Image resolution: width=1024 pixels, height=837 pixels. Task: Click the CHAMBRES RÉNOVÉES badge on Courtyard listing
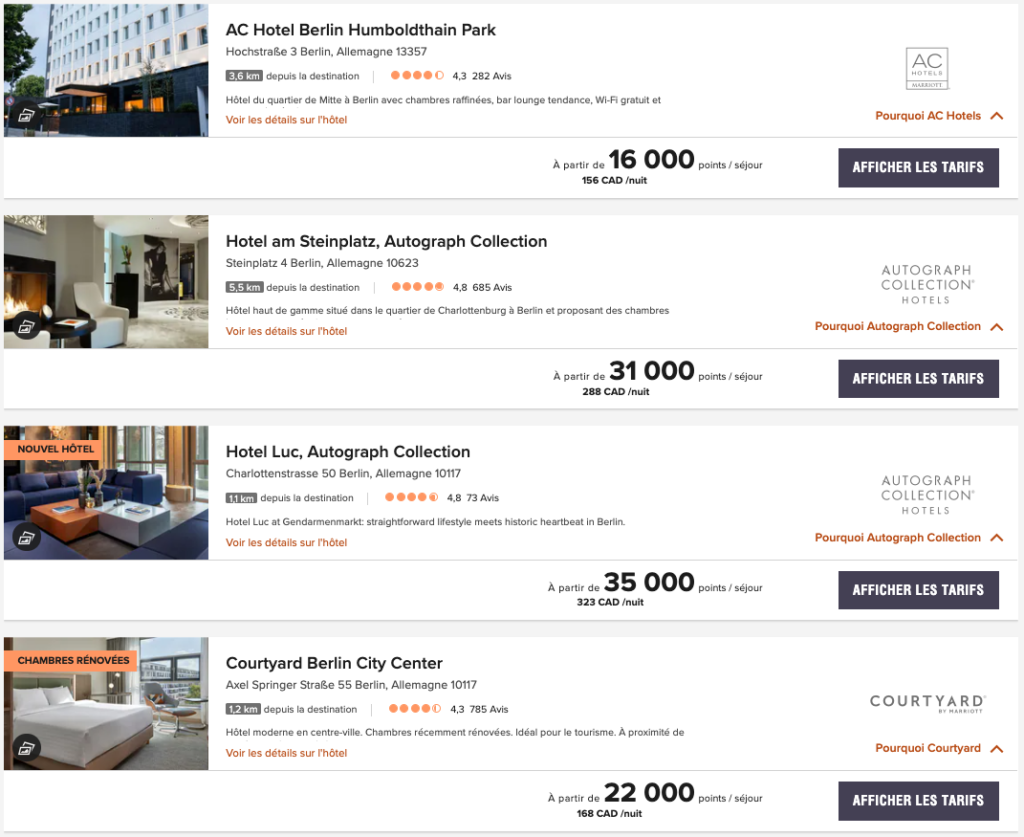[x=72, y=660]
